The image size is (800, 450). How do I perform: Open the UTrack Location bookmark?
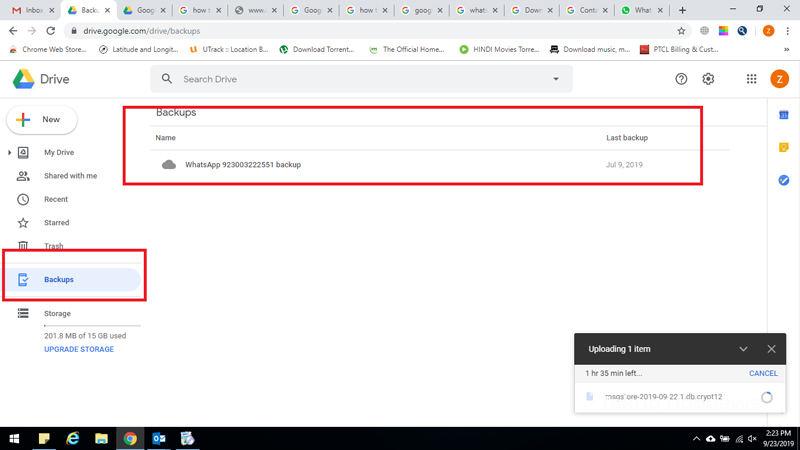(229, 49)
